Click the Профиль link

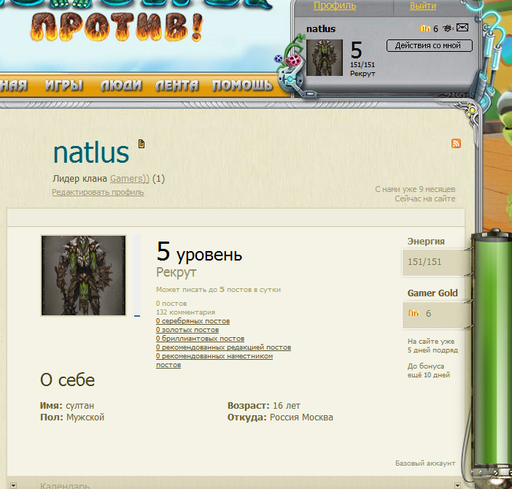(335, 6)
